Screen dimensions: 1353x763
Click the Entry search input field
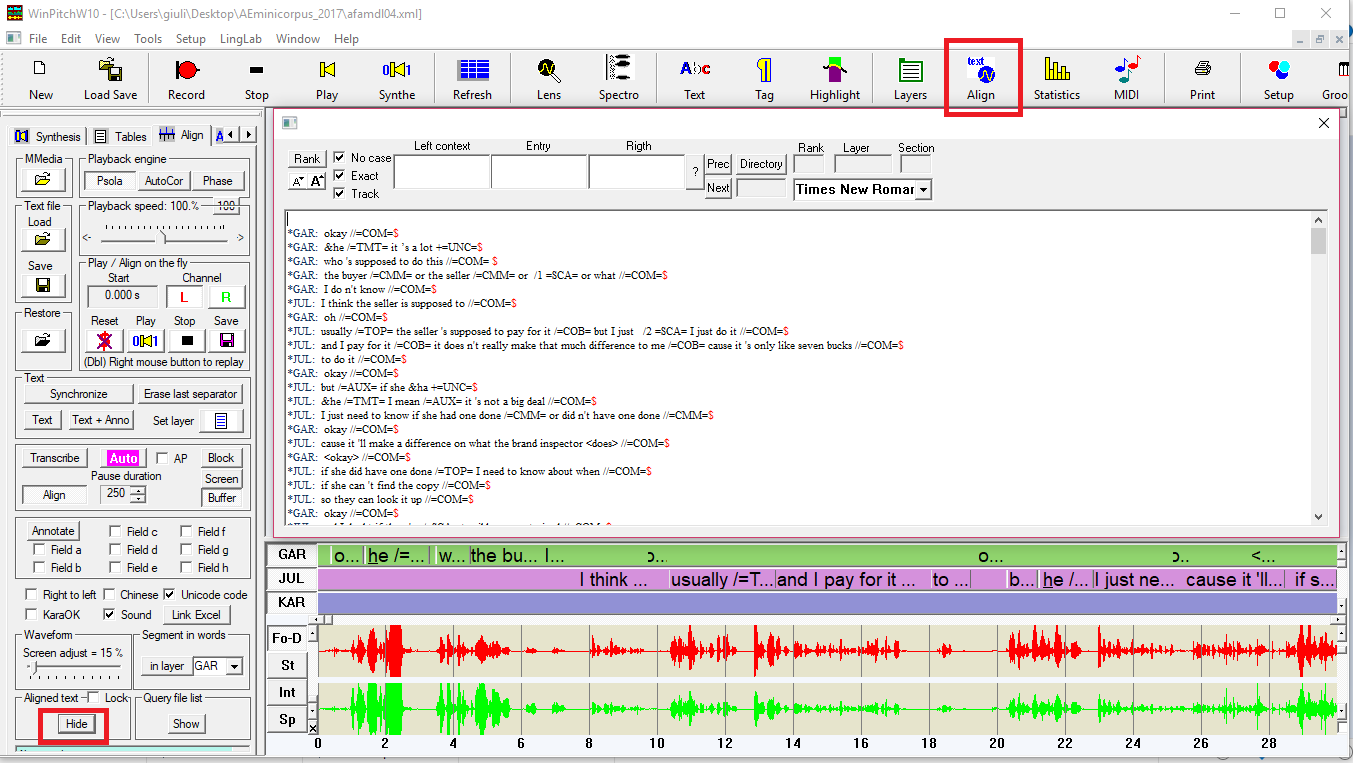tap(538, 172)
